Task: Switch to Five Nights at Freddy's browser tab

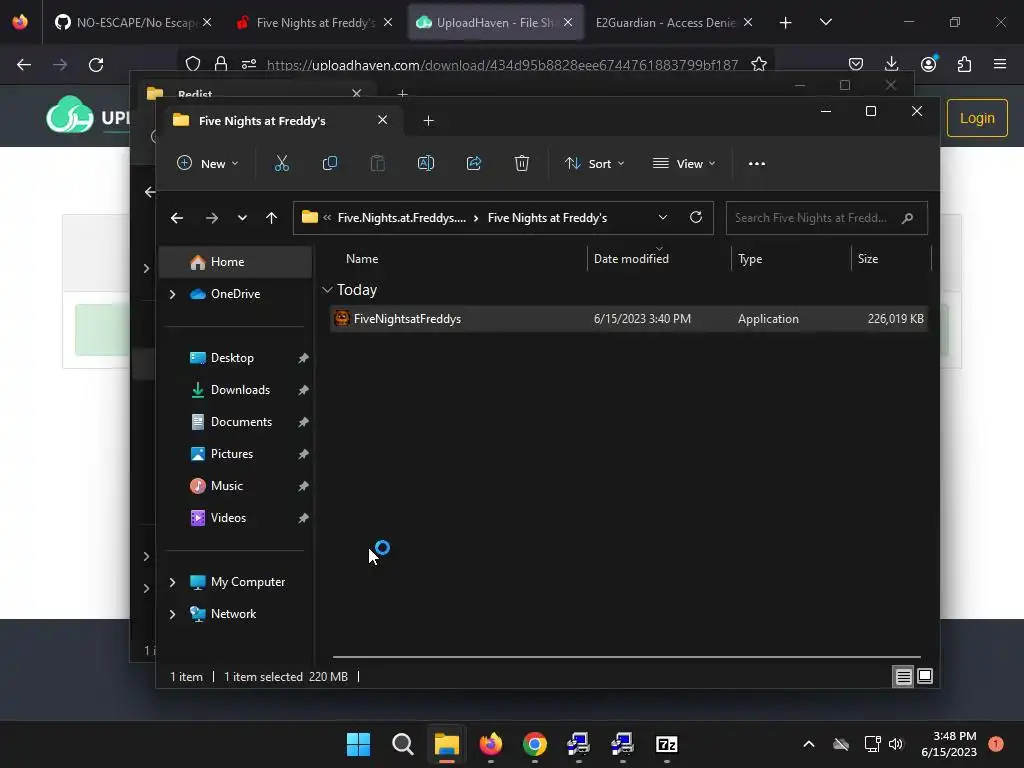Action: 314,22
